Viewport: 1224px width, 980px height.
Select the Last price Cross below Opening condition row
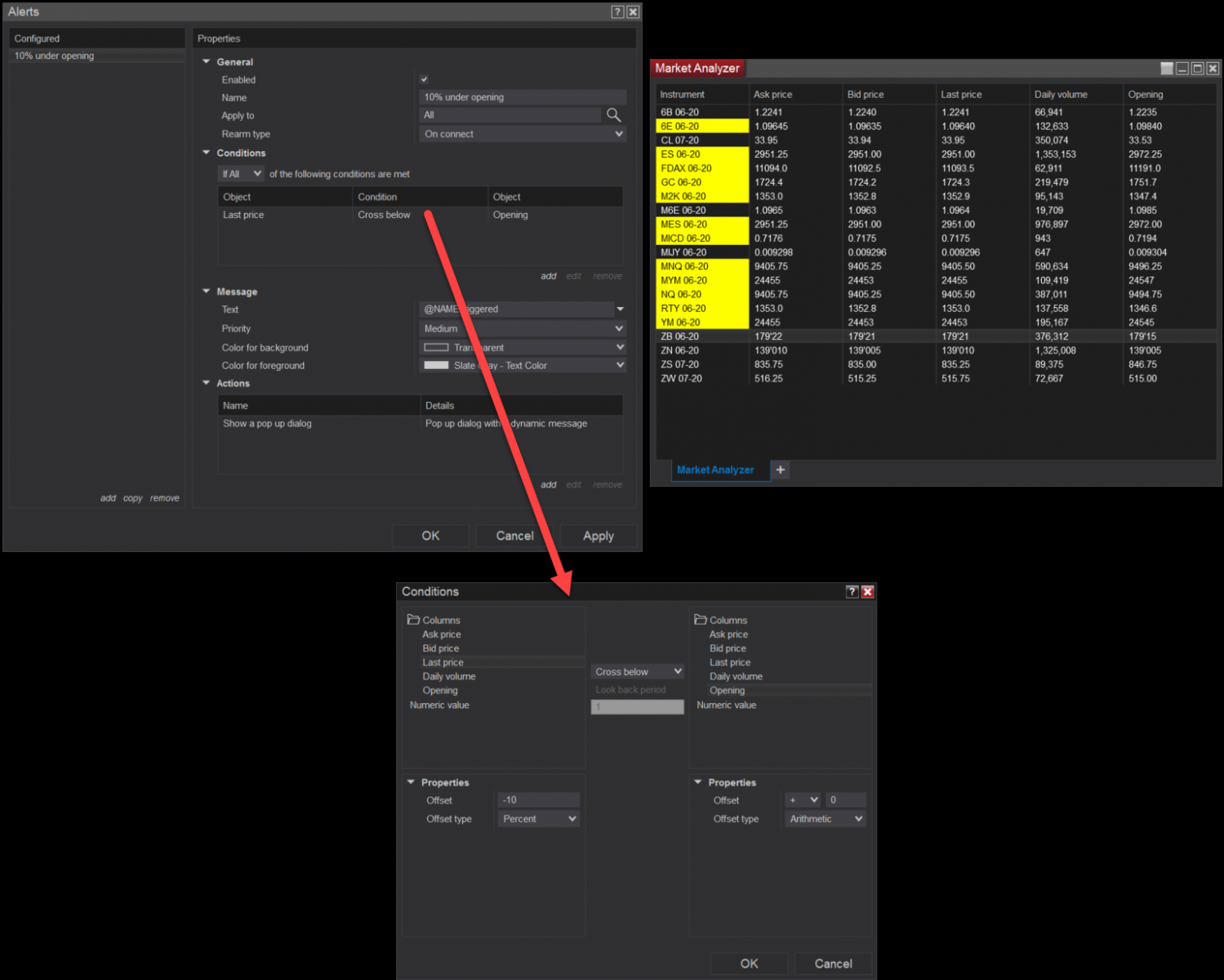point(420,215)
